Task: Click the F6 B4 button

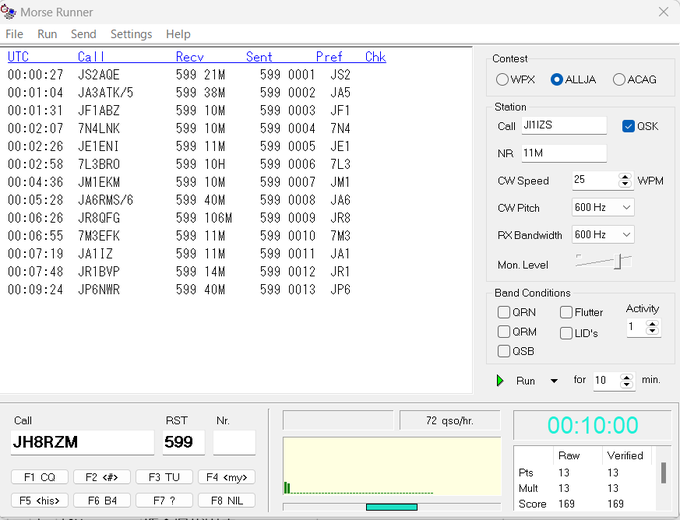Action: tap(102, 500)
